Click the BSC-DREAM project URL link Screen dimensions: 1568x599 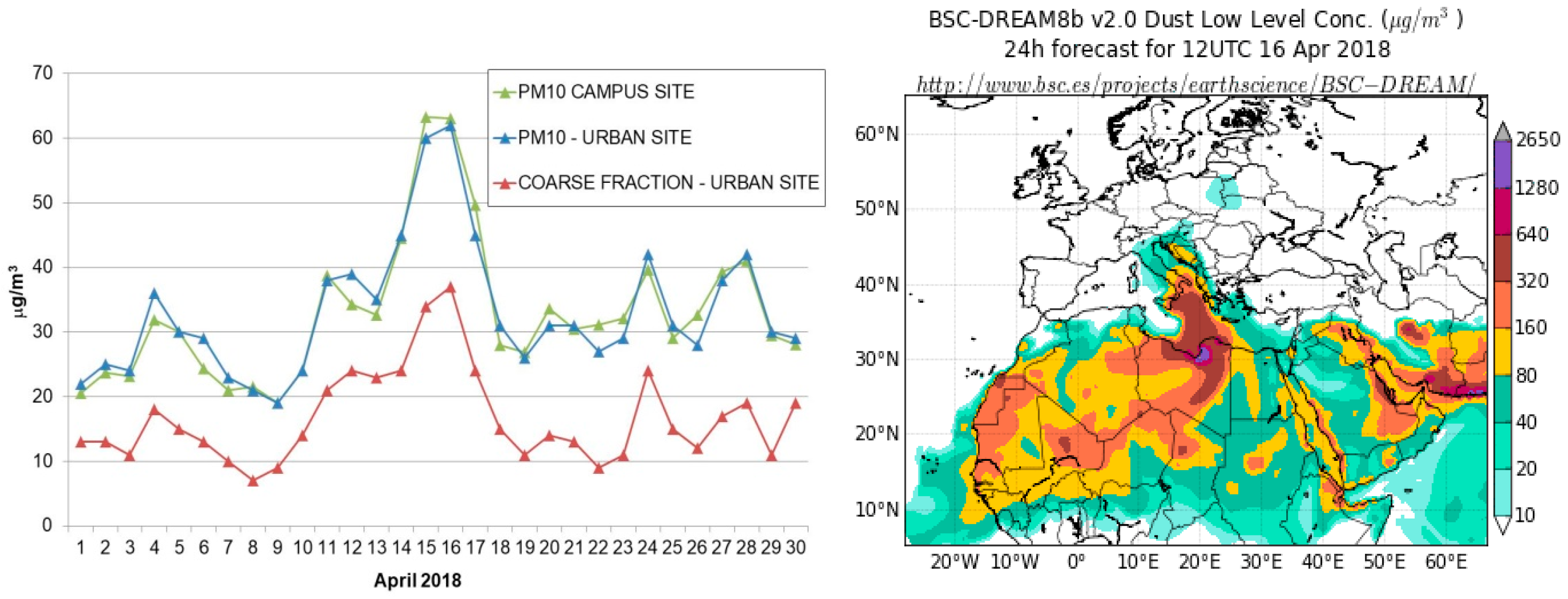(x=1195, y=84)
